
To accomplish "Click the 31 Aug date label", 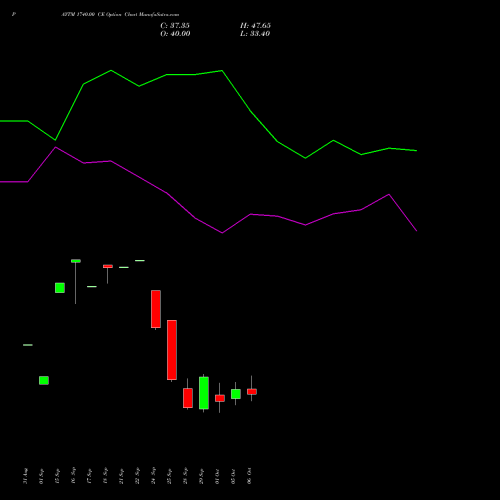I will tap(26, 476).
